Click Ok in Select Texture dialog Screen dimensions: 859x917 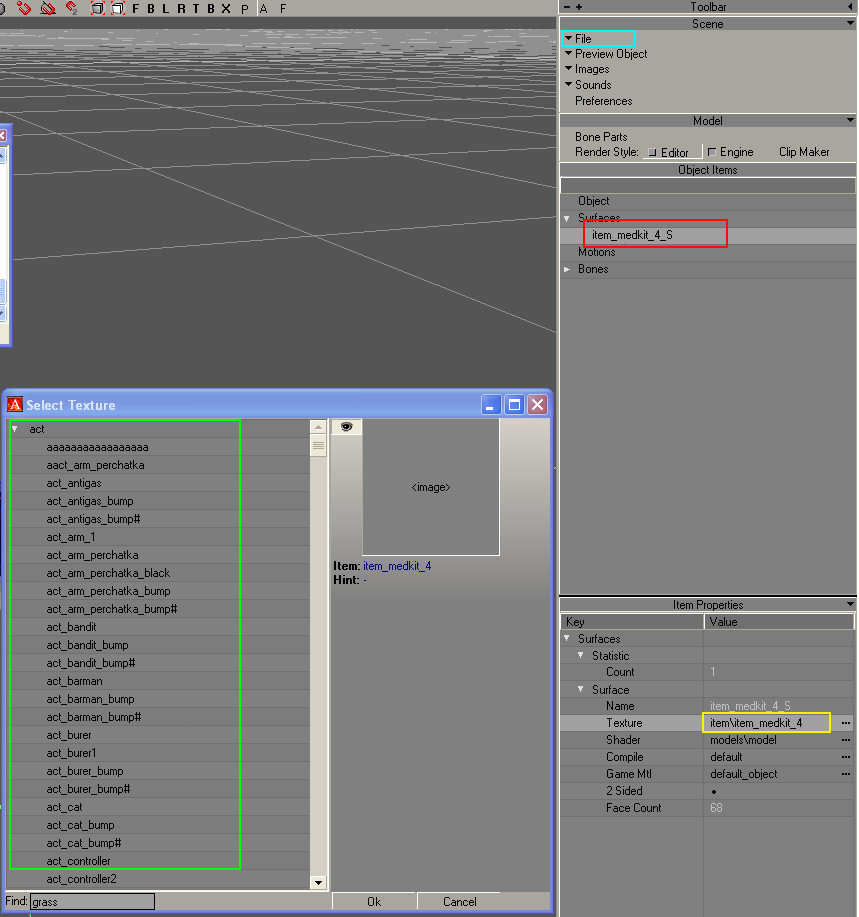point(373,901)
